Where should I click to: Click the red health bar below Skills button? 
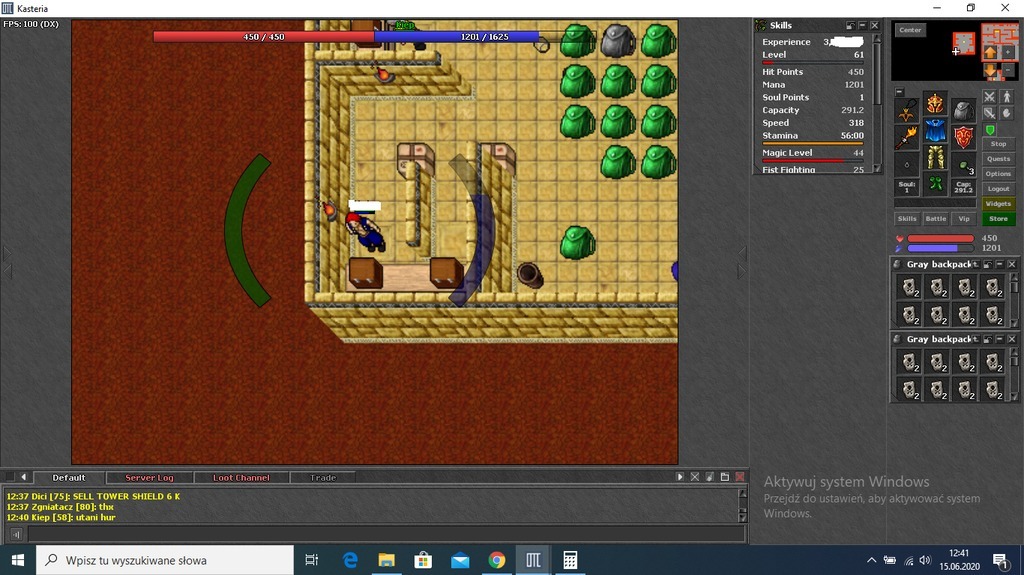point(940,238)
